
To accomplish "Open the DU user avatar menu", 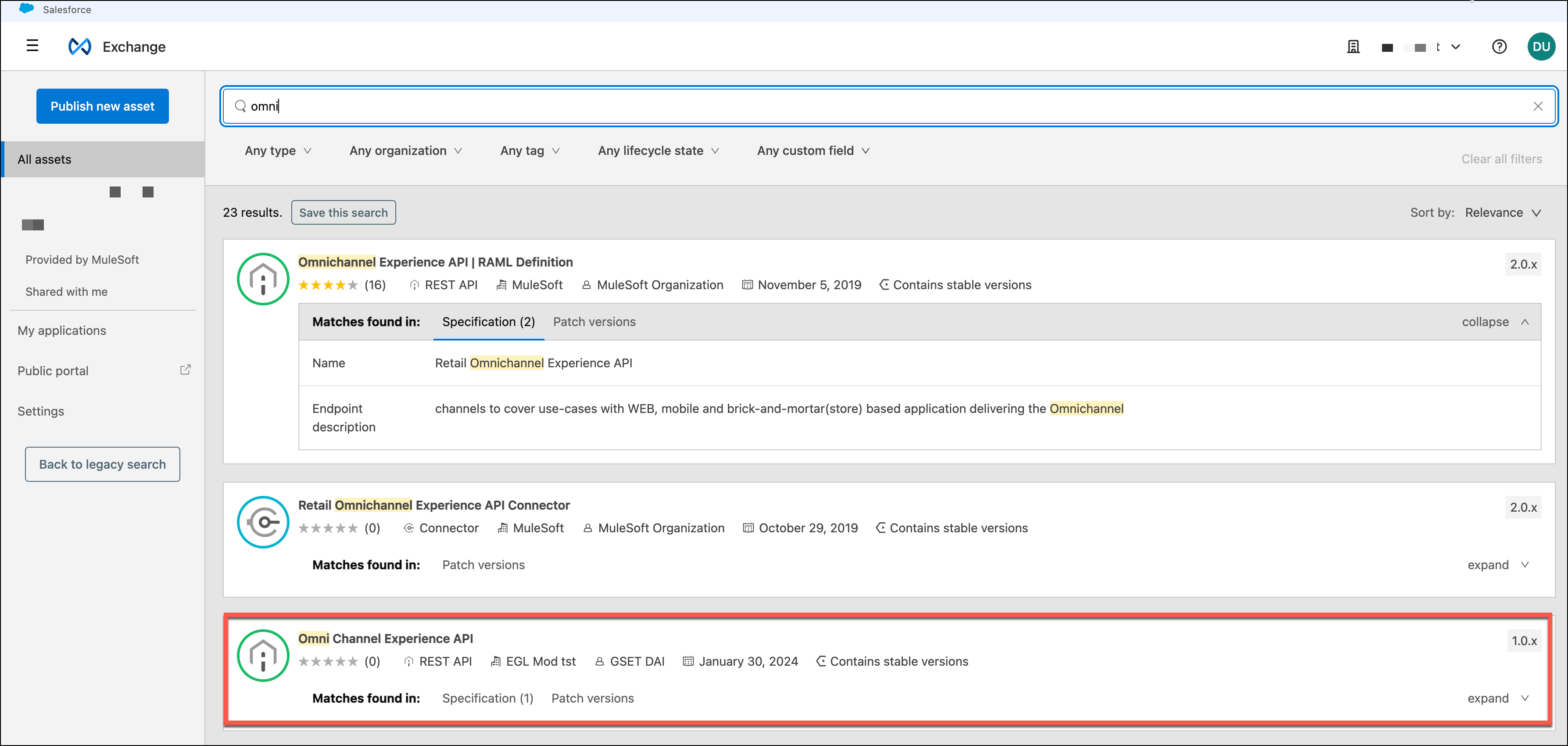I will [1541, 47].
